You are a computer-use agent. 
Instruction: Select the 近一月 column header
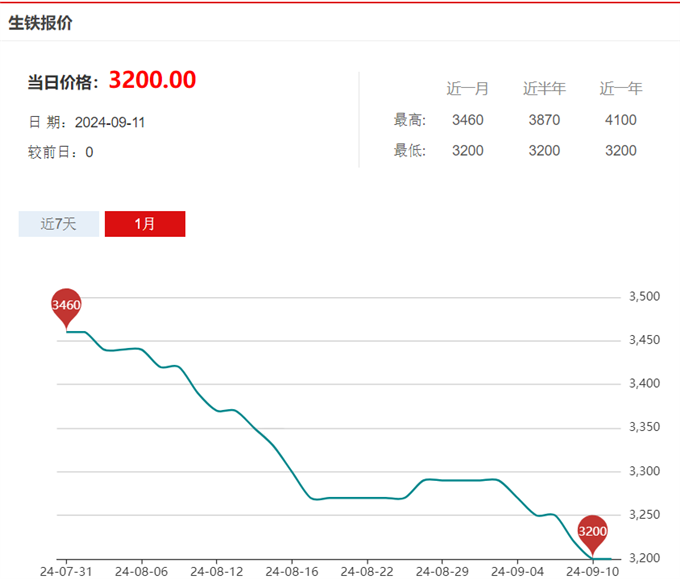click(467, 89)
